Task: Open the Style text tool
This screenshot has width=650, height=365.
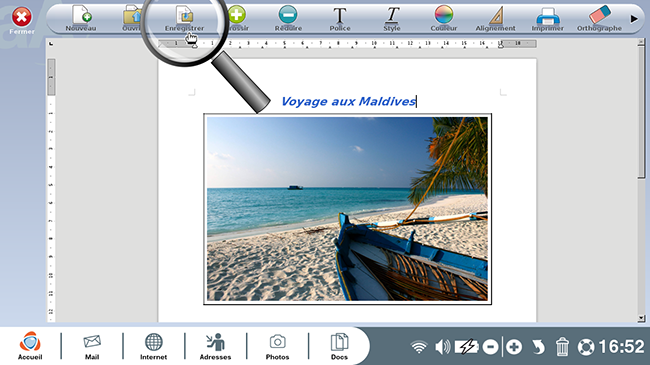Action: point(392,19)
